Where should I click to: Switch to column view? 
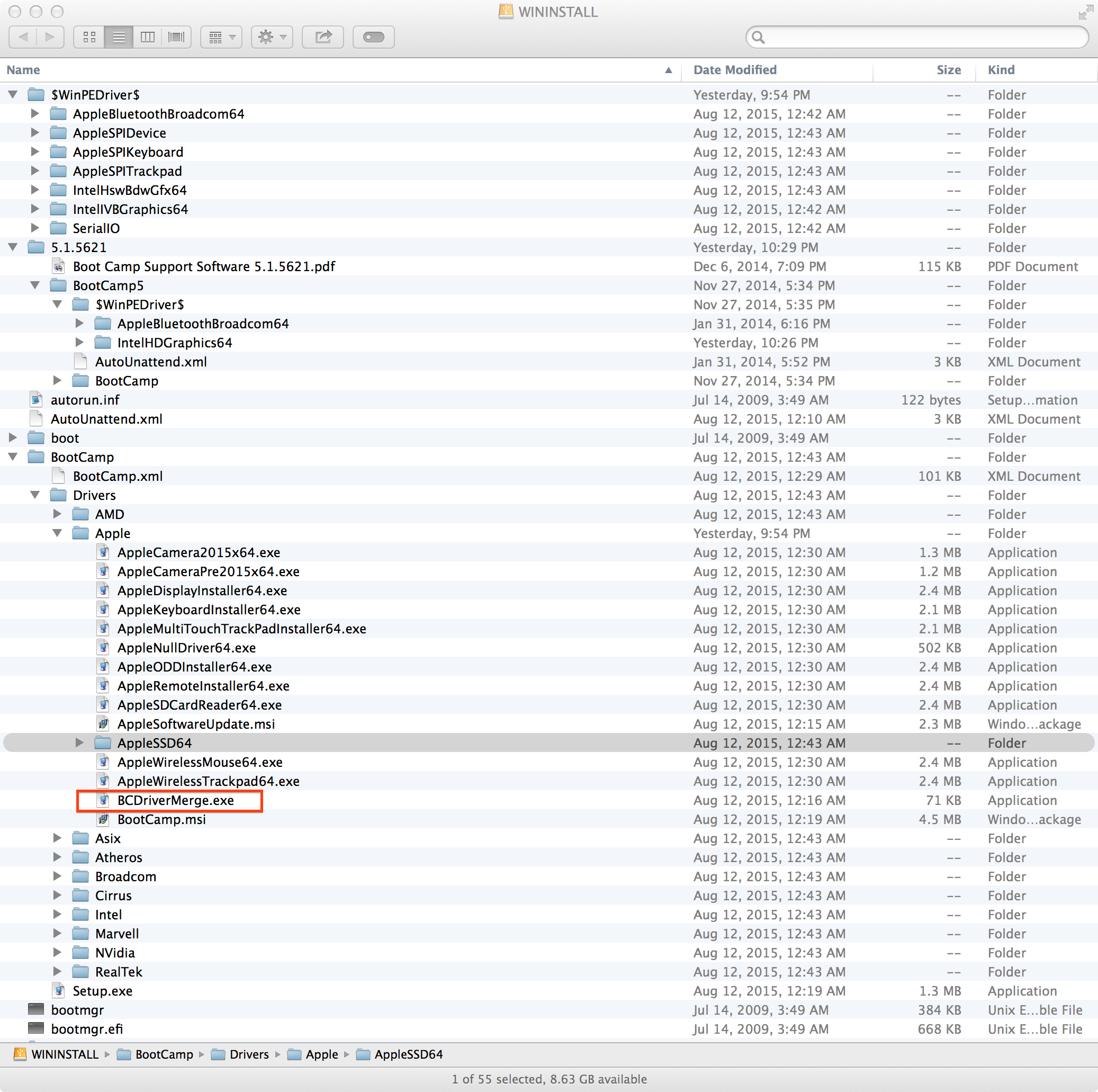[147, 37]
